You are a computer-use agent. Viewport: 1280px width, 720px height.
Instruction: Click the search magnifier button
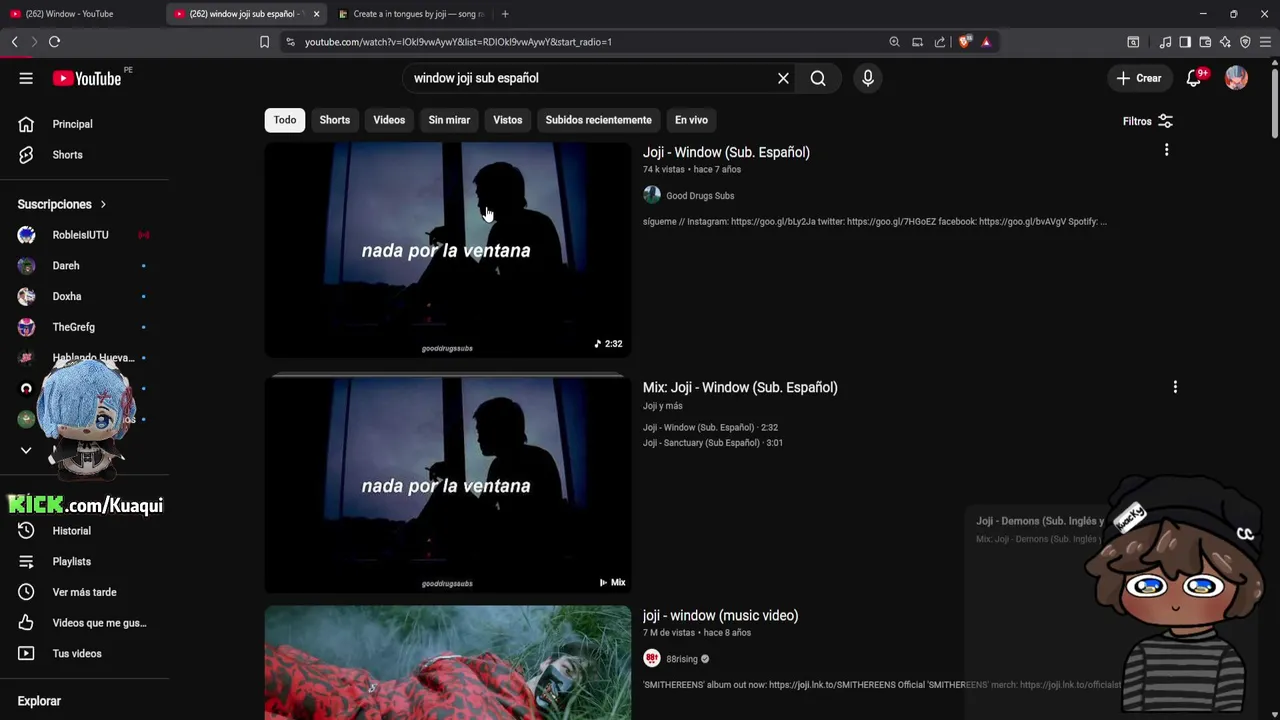[x=818, y=78]
